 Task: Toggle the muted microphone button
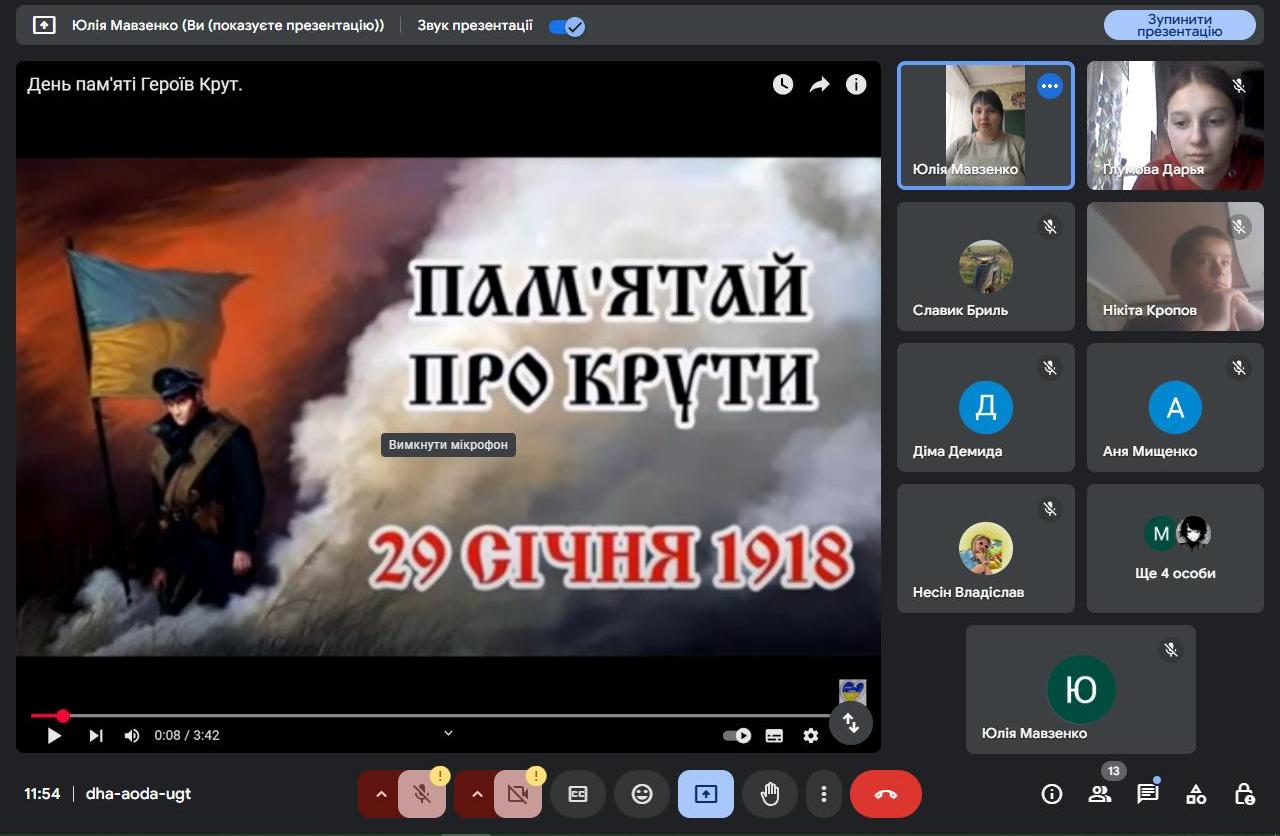[422, 794]
